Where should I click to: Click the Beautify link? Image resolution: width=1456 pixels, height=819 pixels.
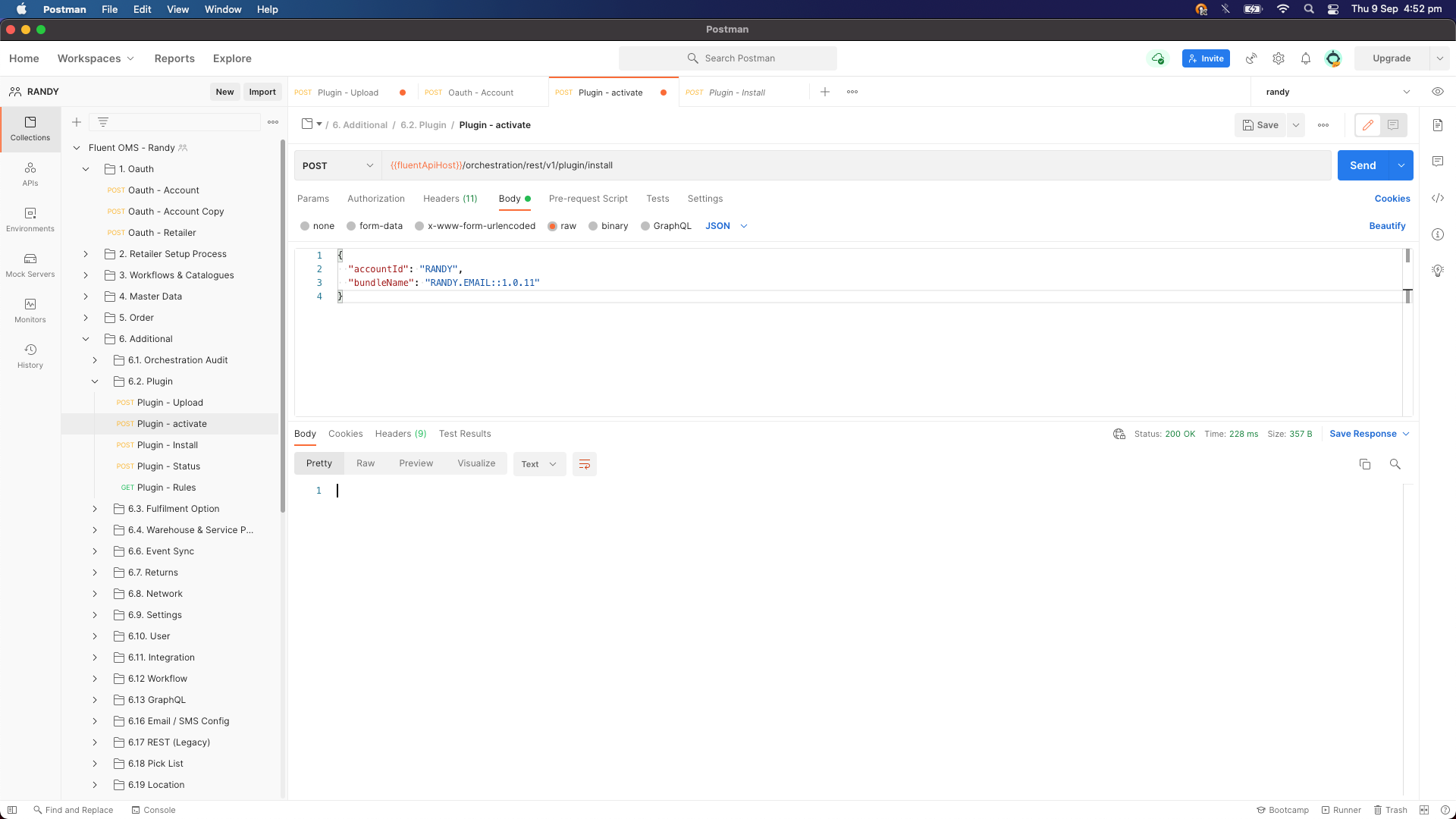click(1386, 226)
